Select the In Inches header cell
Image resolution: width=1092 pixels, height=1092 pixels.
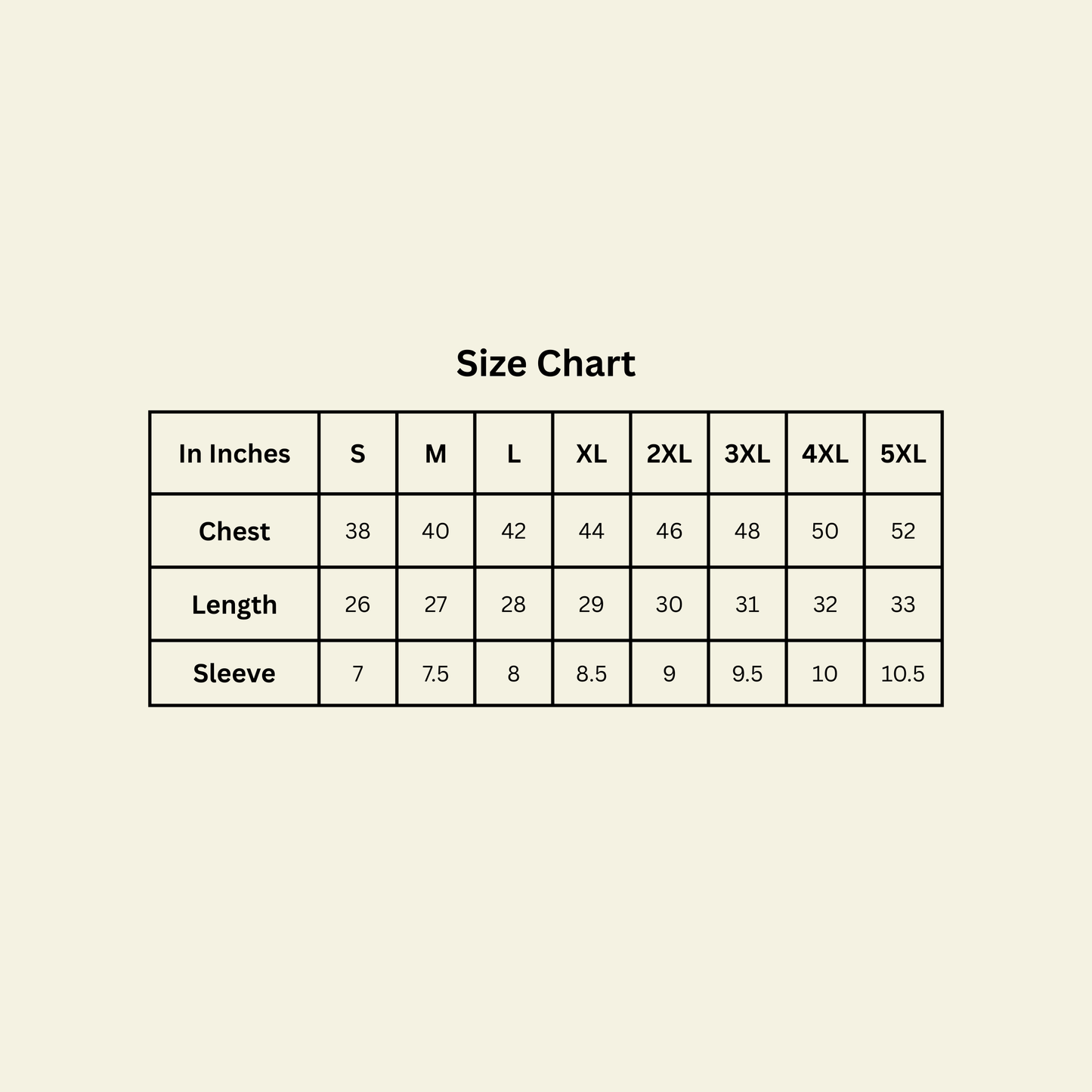pos(234,453)
